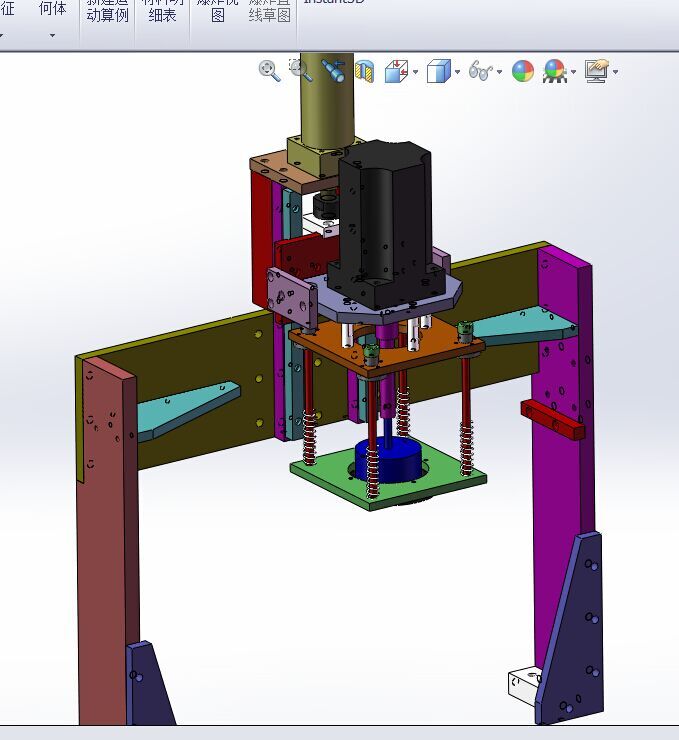
Task: Click the Hide/Show Items glasses icon
Action: coord(481,71)
